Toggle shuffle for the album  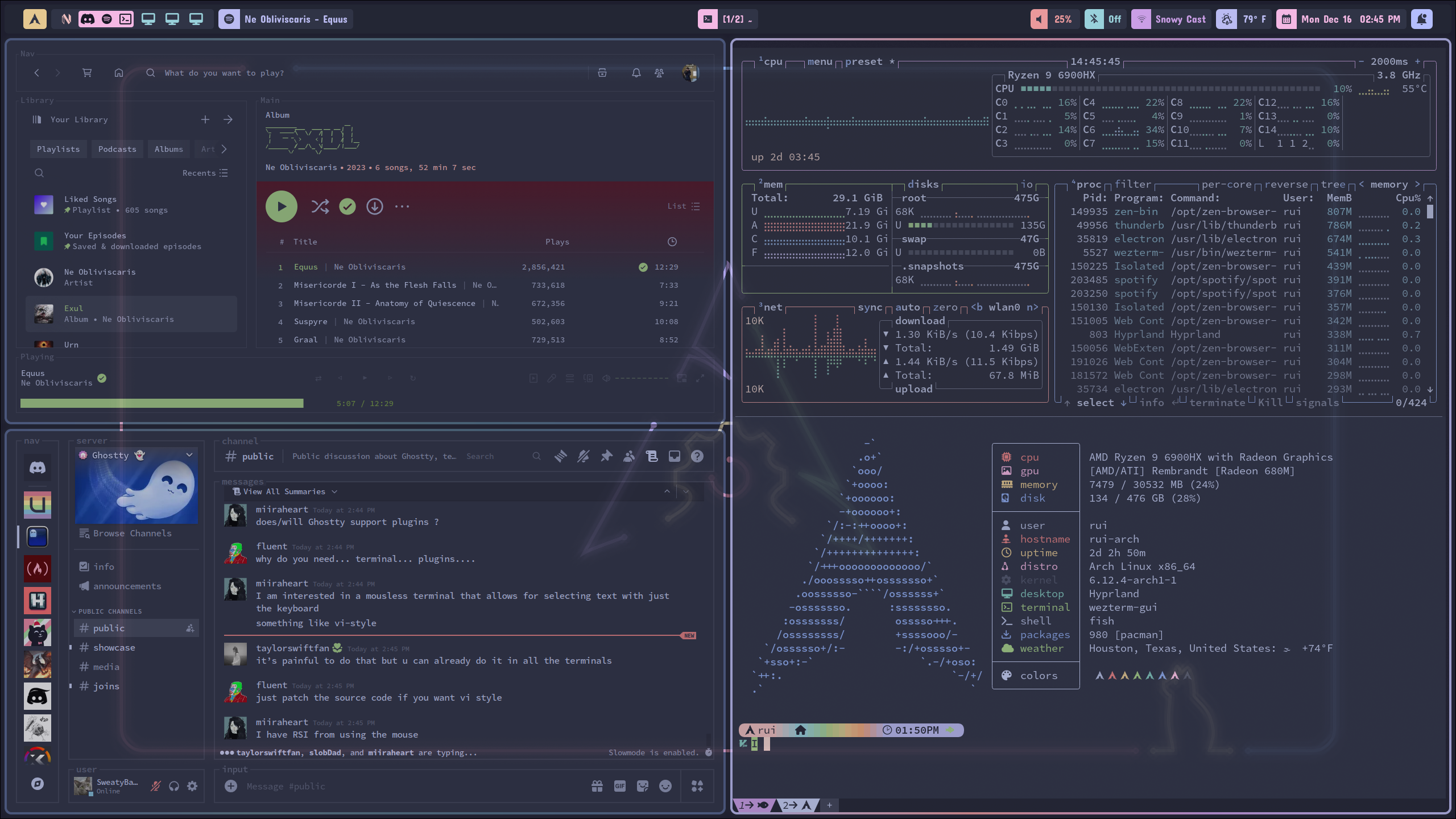(x=320, y=206)
